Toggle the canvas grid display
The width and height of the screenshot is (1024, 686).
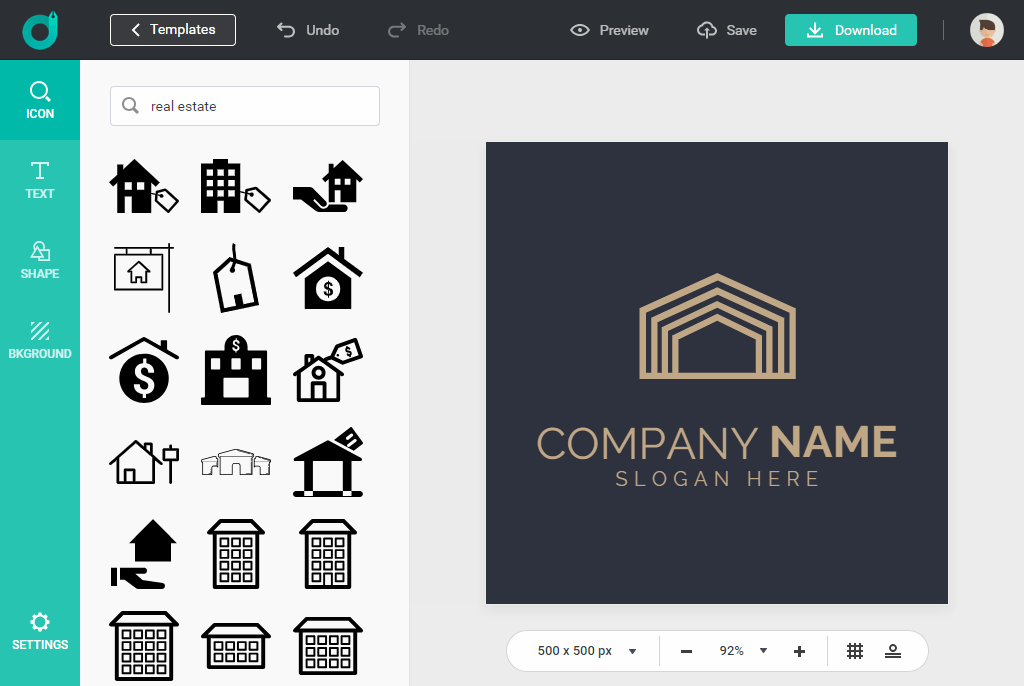(x=855, y=651)
